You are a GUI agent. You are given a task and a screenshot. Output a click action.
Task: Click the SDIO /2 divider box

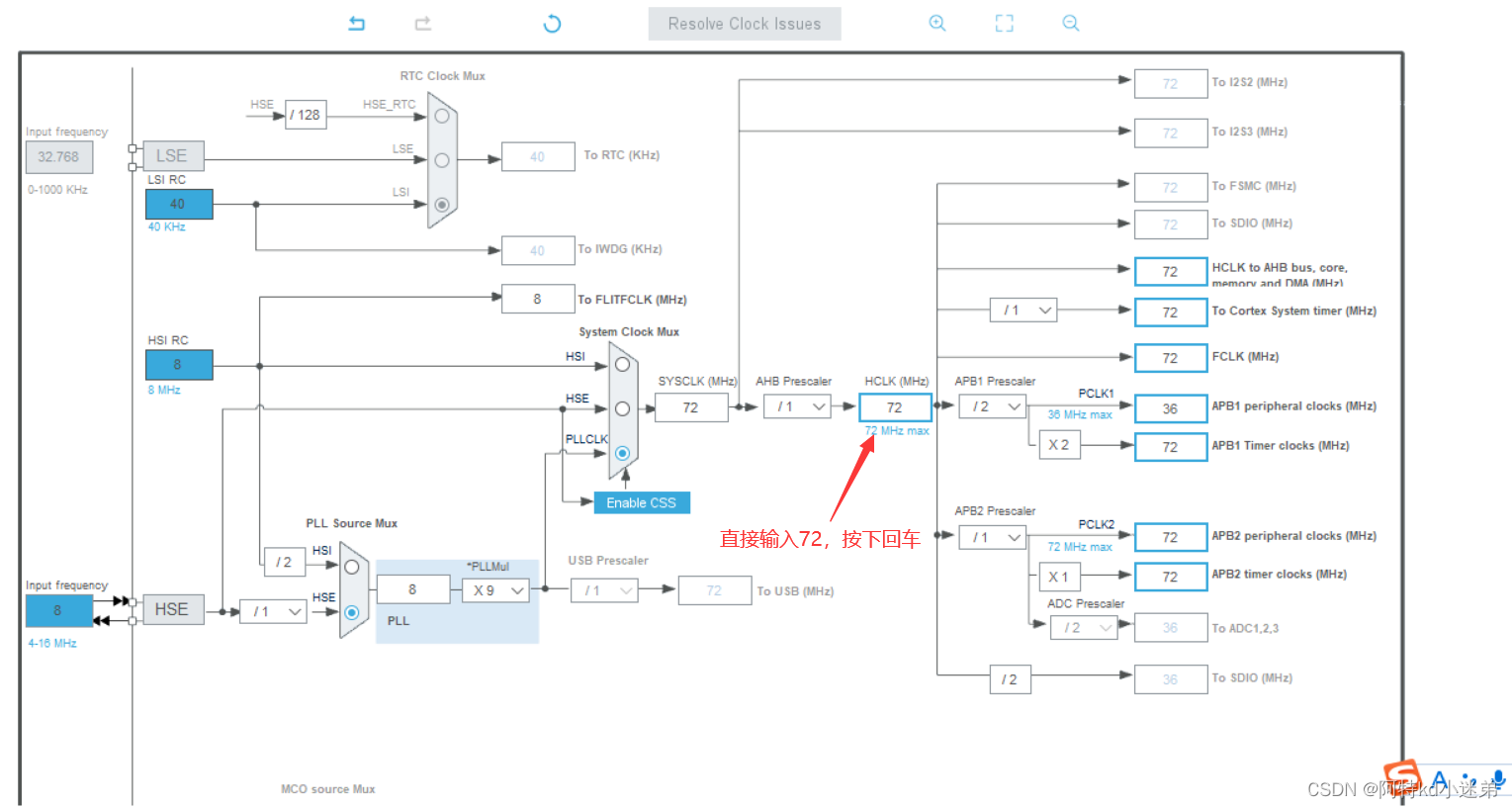(1010, 679)
